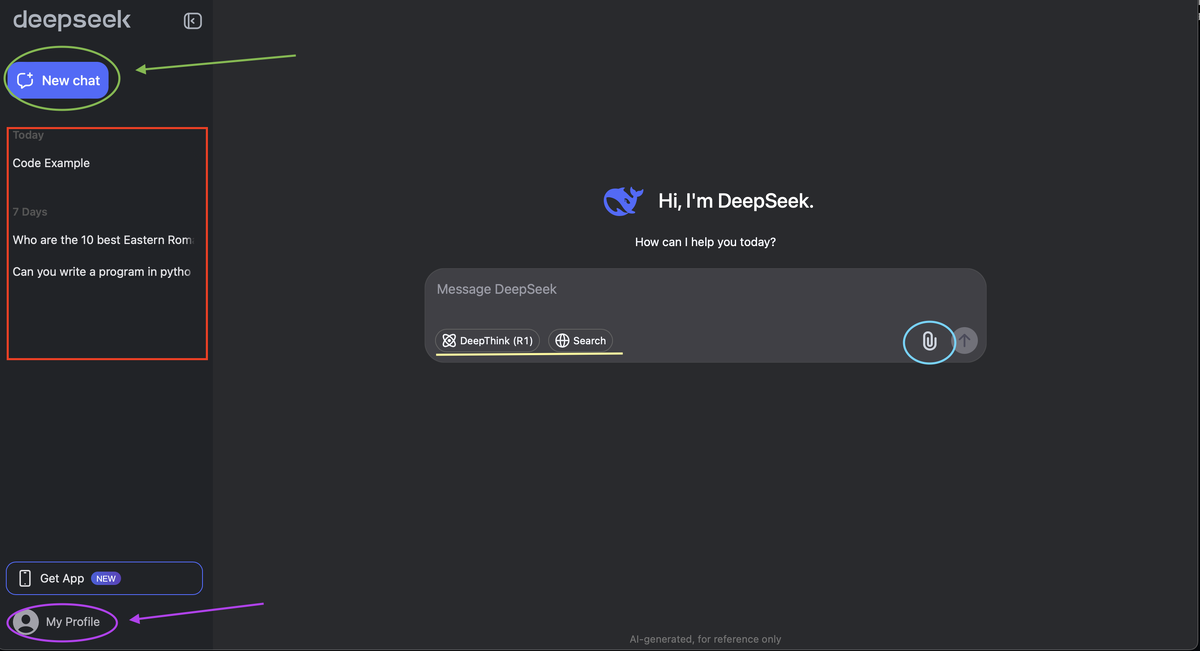Send the message with the arrow button

point(964,341)
